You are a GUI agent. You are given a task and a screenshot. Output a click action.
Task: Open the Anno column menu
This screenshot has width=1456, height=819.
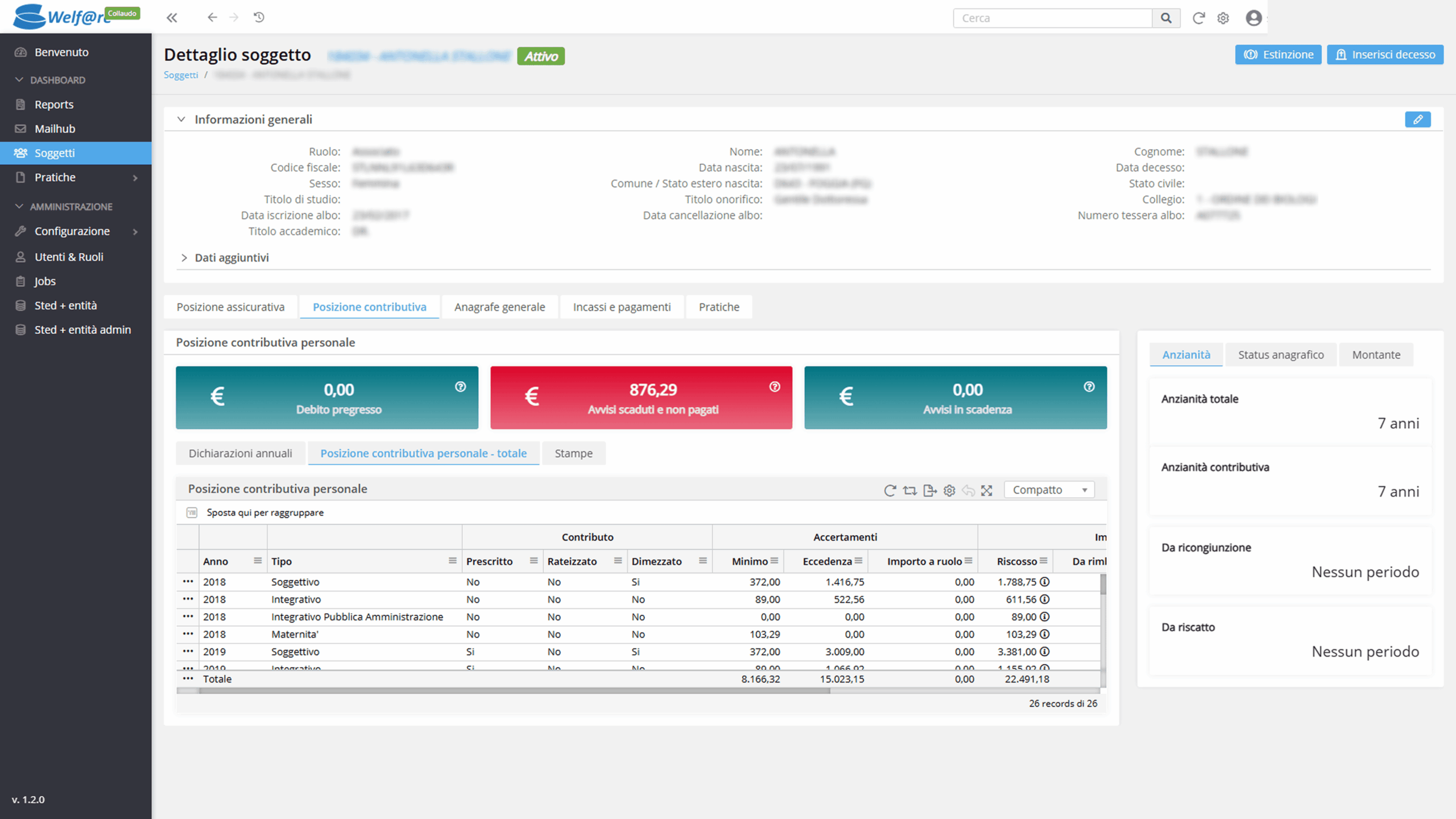pyautogui.click(x=258, y=561)
